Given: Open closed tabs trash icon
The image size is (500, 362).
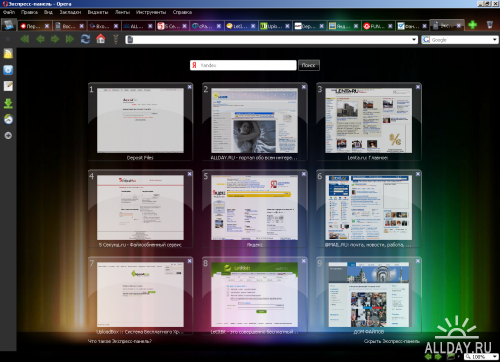Looking at the screenshot, I should [x=489, y=25].
